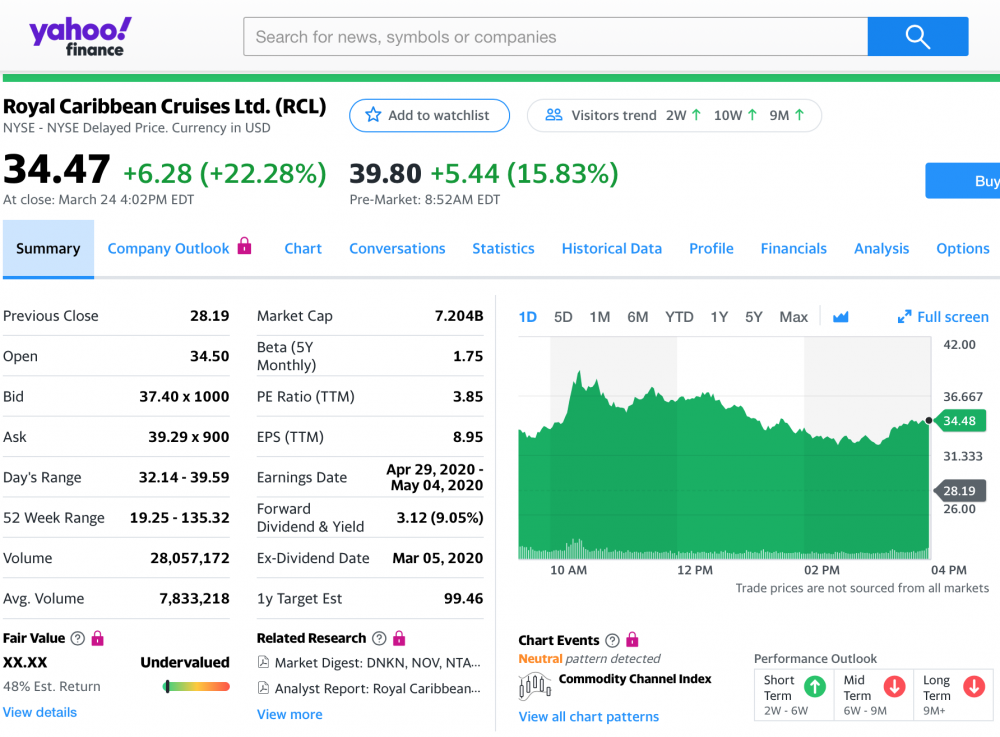Click the green arrow next to 9M
The width and height of the screenshot is (1000, 737).
coord(800,115)
